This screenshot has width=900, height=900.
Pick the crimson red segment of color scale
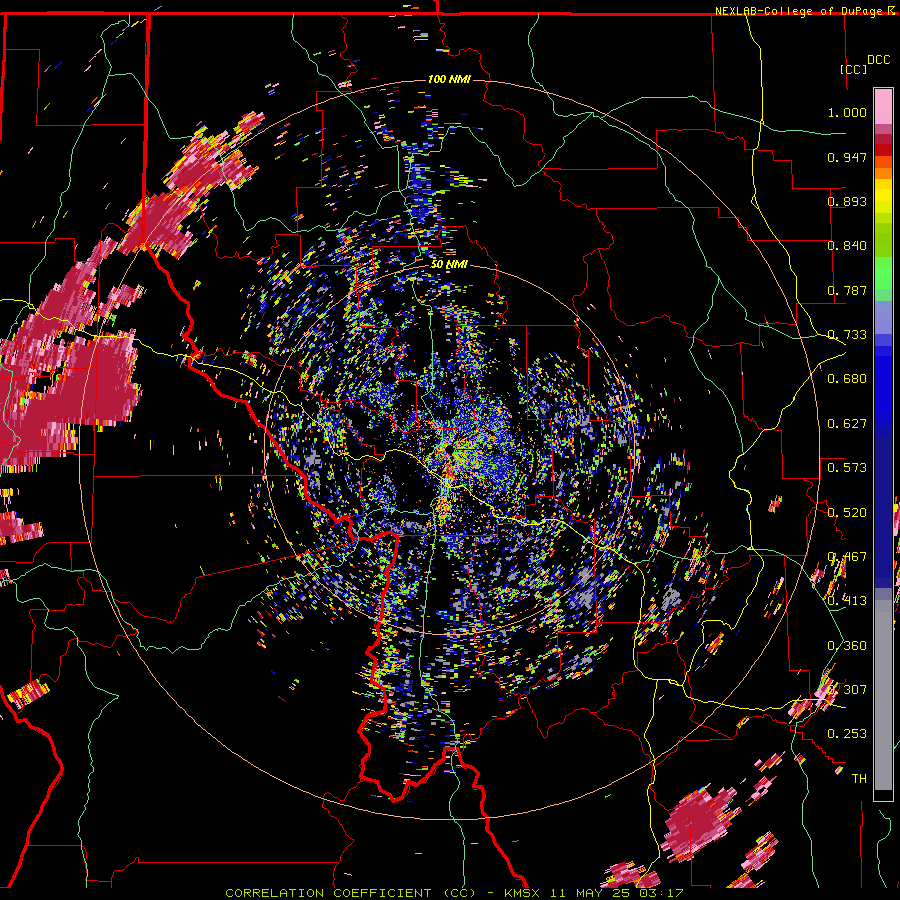(x=883, y=139)
